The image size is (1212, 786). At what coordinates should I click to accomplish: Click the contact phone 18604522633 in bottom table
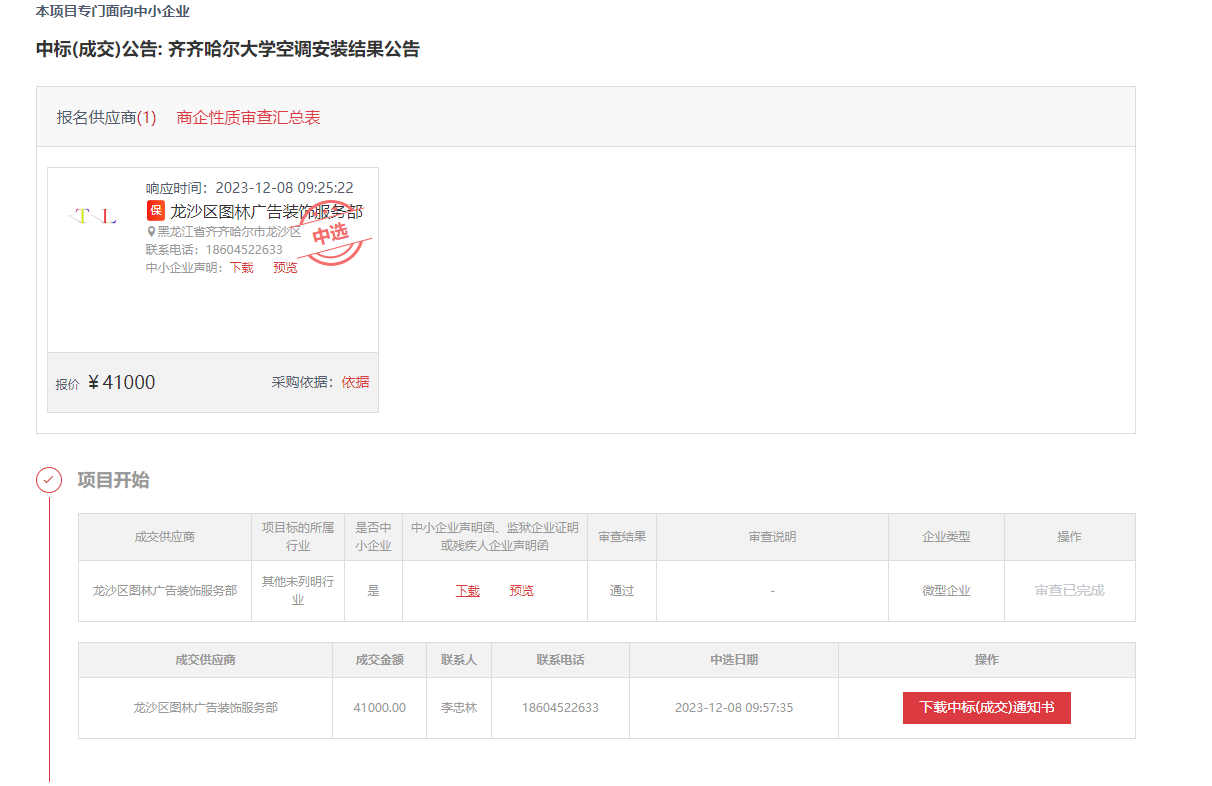coord(560,708)
